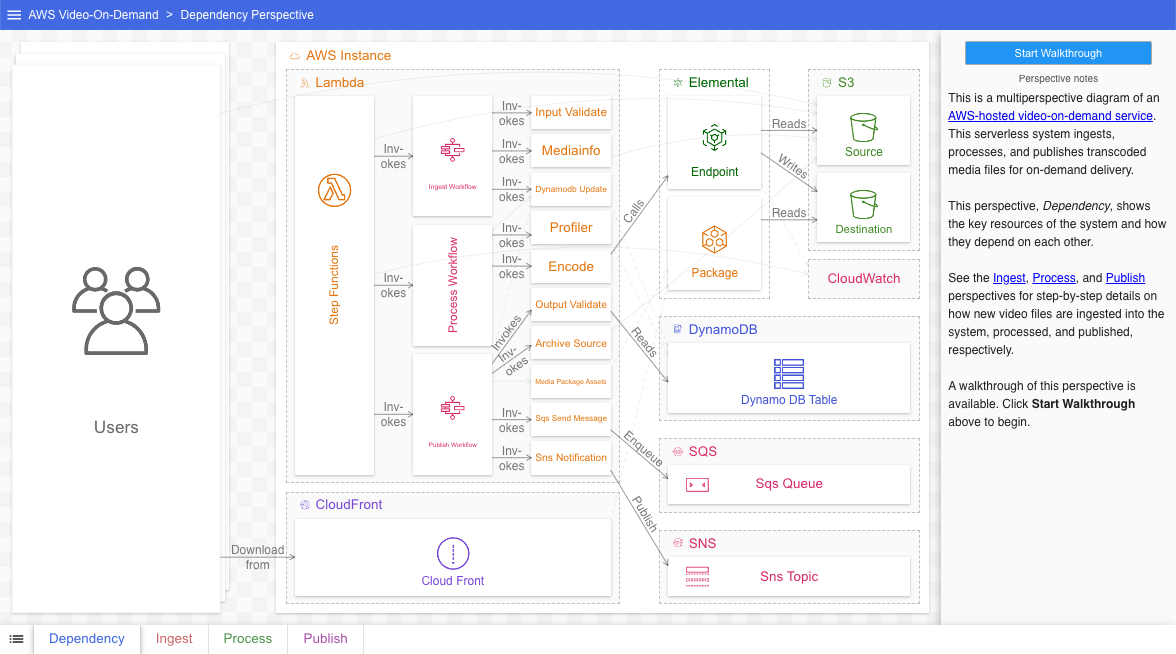Click the Publish Workflow icon
The width and height of the screenshot is (1176, 654).
(x=452, y=407)
